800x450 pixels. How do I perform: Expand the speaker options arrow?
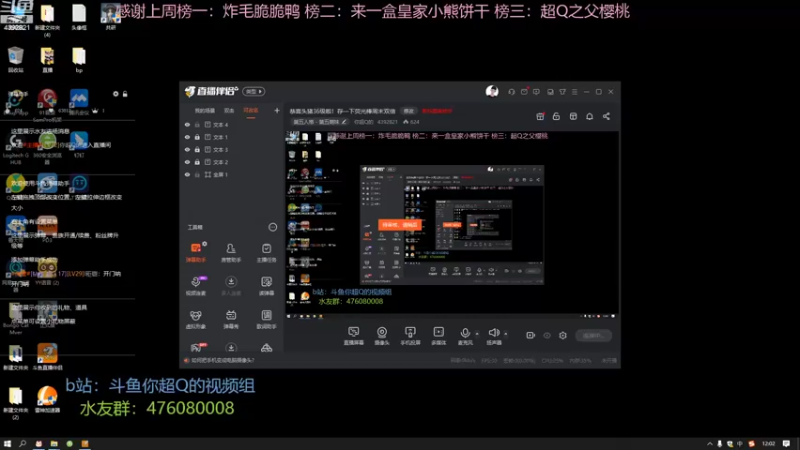506,334
